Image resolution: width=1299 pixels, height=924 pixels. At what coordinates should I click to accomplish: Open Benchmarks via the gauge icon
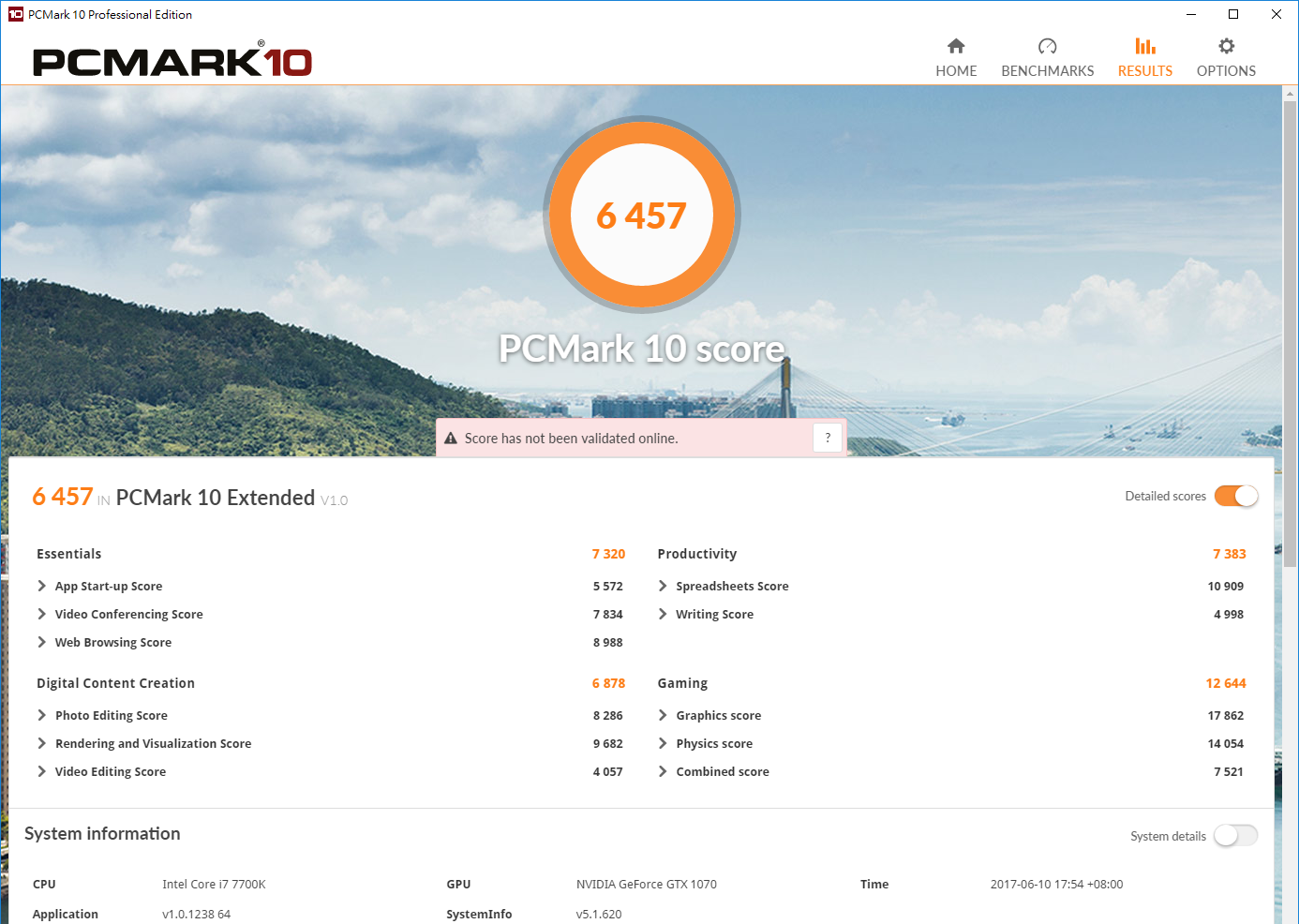tap(1047, 46)
